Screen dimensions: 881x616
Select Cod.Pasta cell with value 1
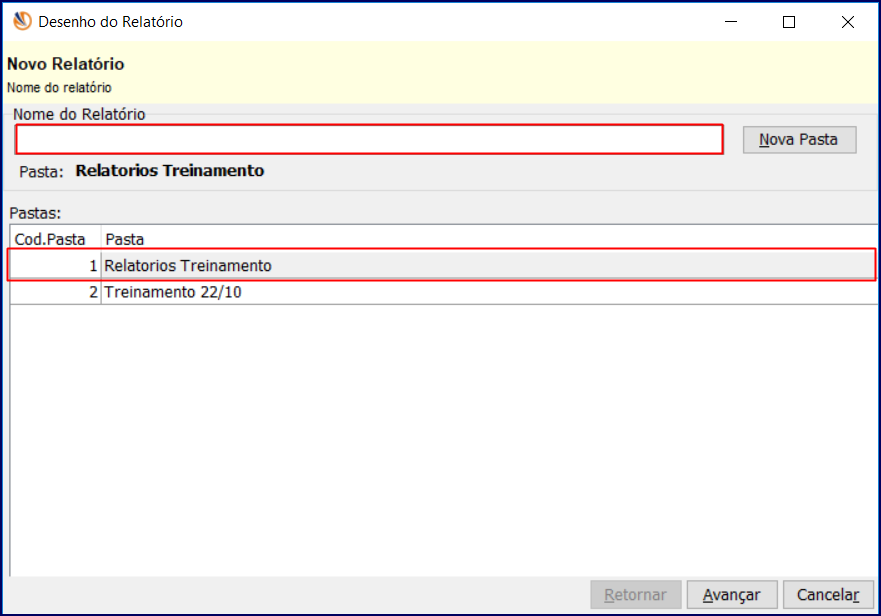(55, 265)
